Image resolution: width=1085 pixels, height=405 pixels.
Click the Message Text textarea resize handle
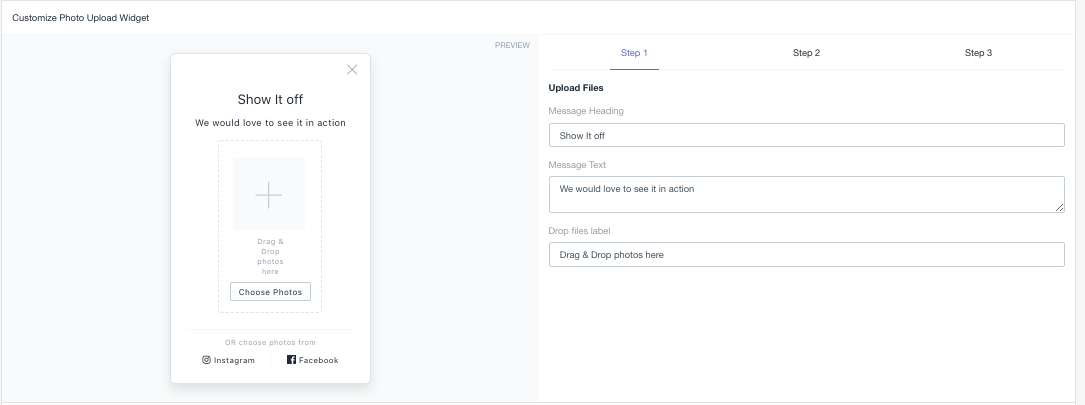[x=1059, y=208]
